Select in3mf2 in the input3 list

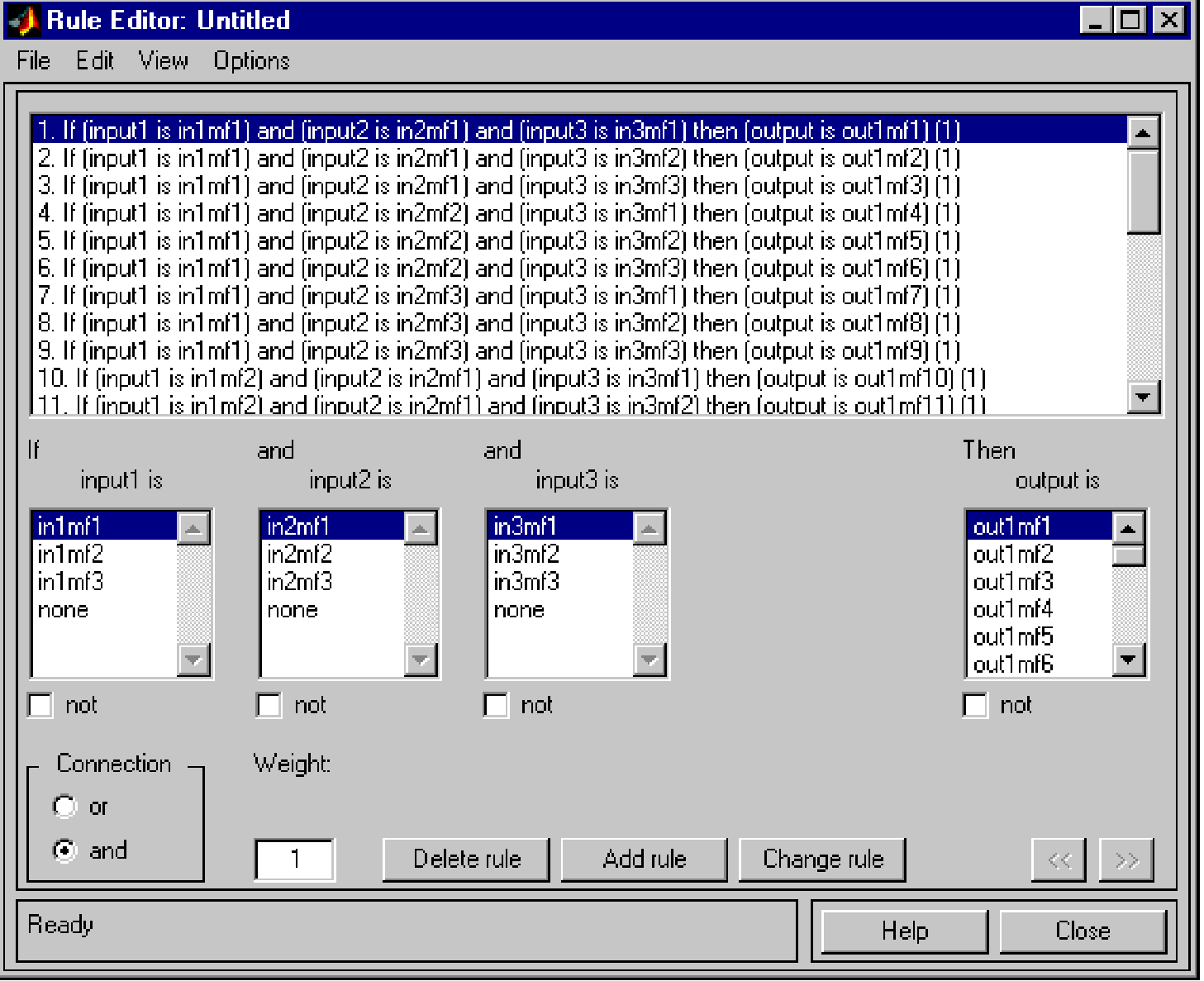560,554
